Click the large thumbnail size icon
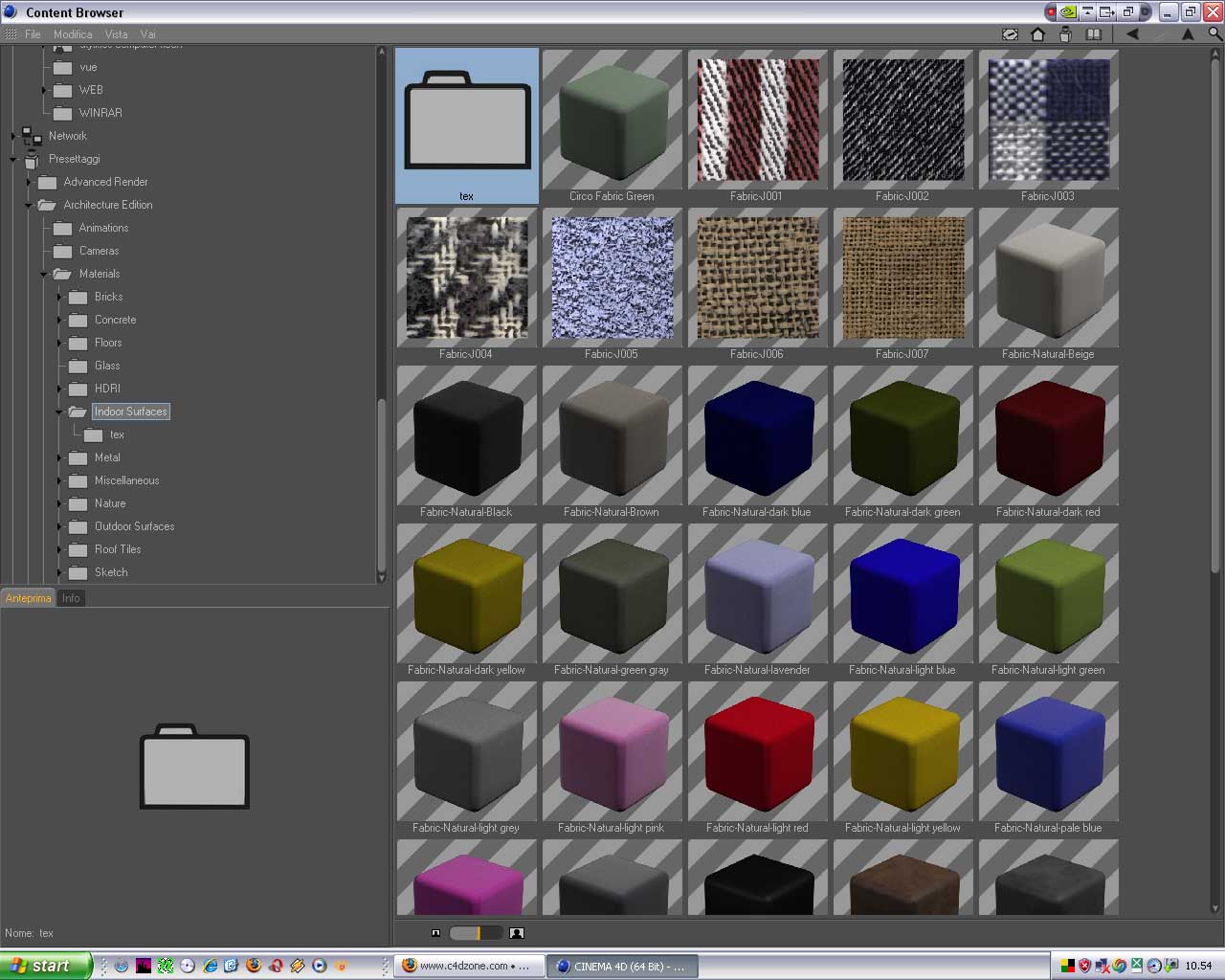This screenshot has height=980, width=1225. tap(517, 932)
